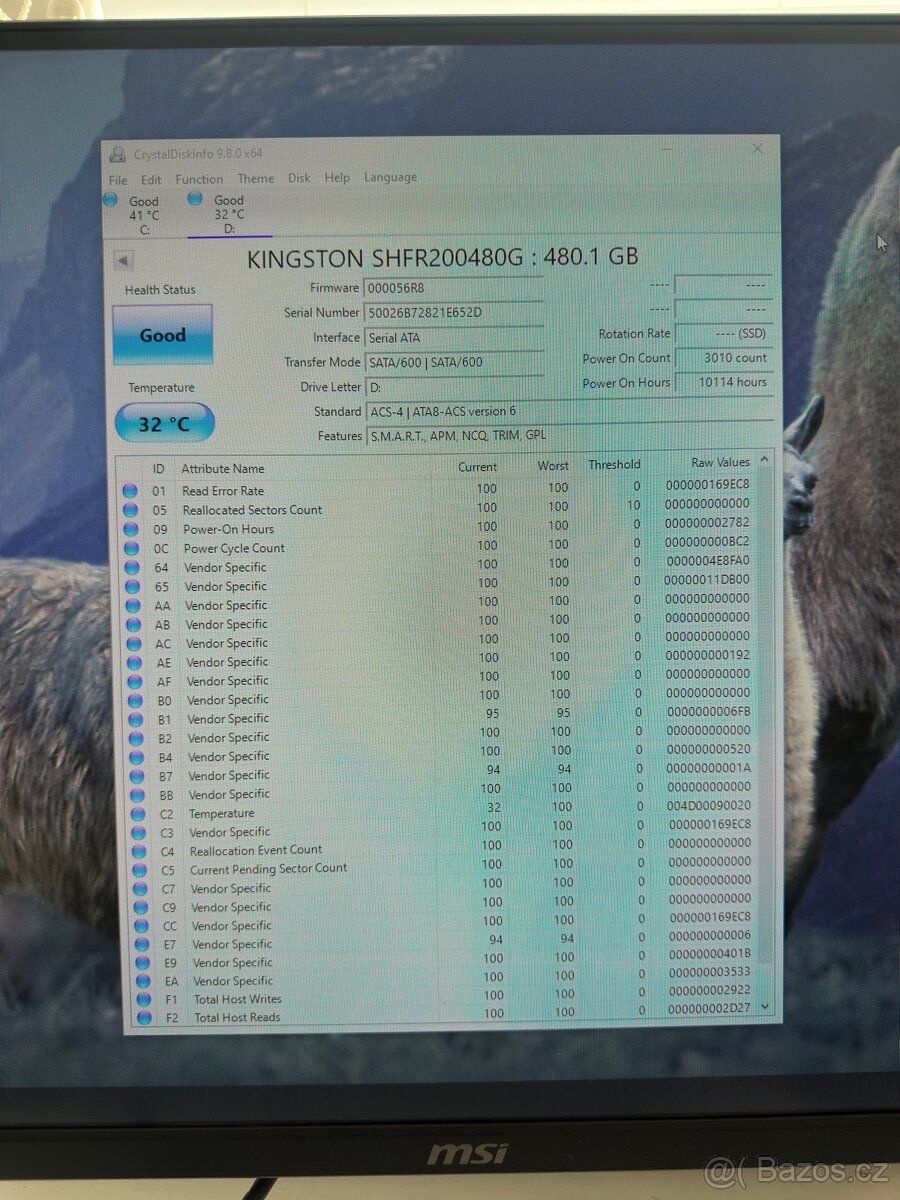
Task: Open the Function menu
Action: (199, 179)
